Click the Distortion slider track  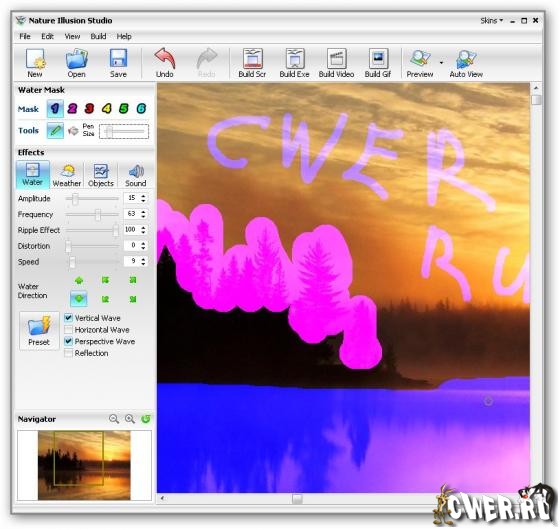coord(92,246)
